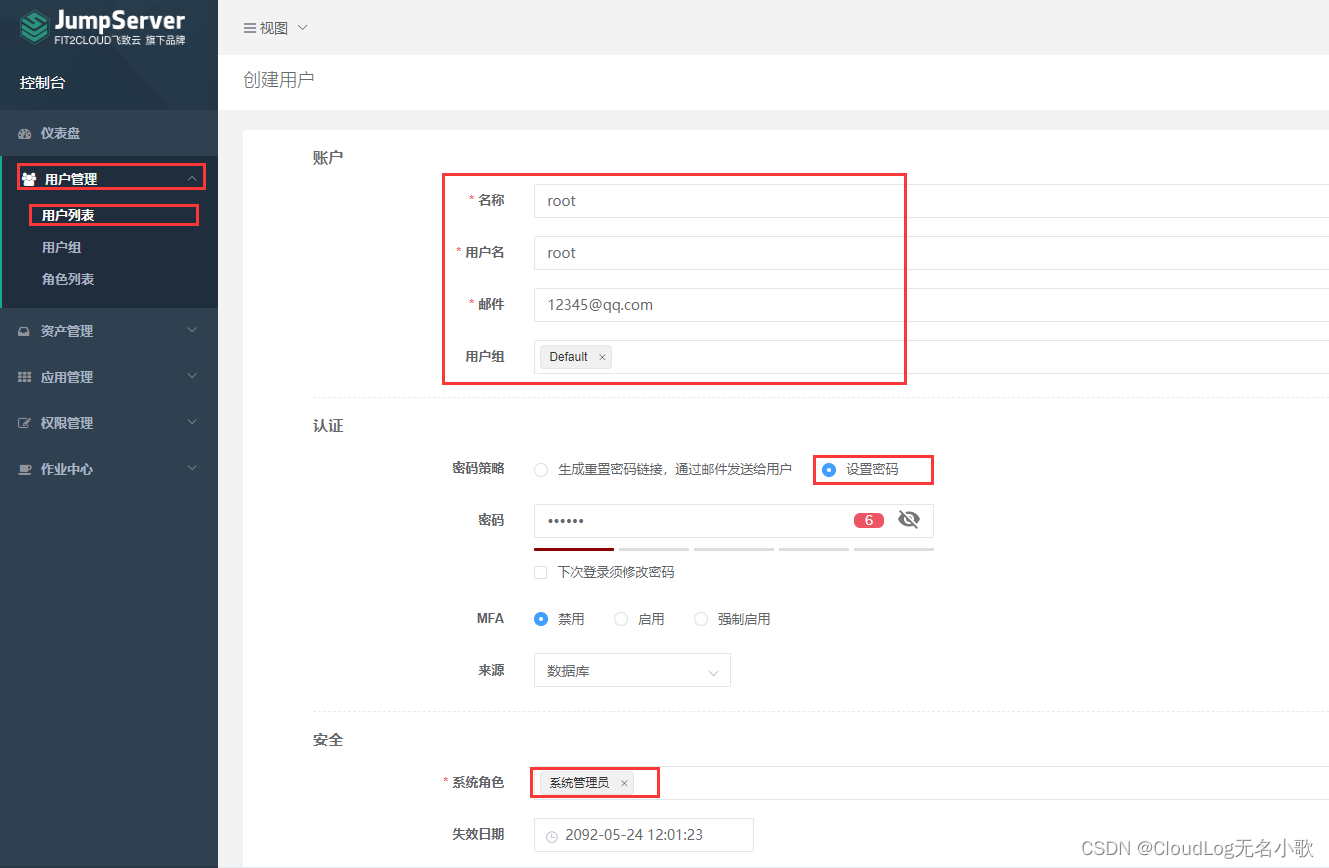
Task: Click the inbox icon beside 资产管理
Action: (x=25, y=331)
